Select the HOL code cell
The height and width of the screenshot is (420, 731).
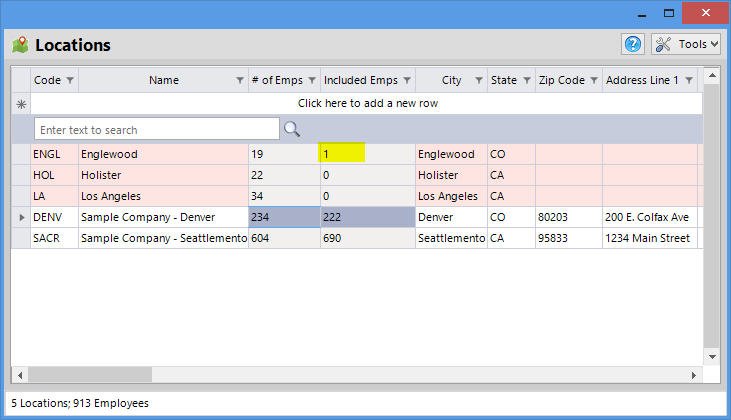55,175
